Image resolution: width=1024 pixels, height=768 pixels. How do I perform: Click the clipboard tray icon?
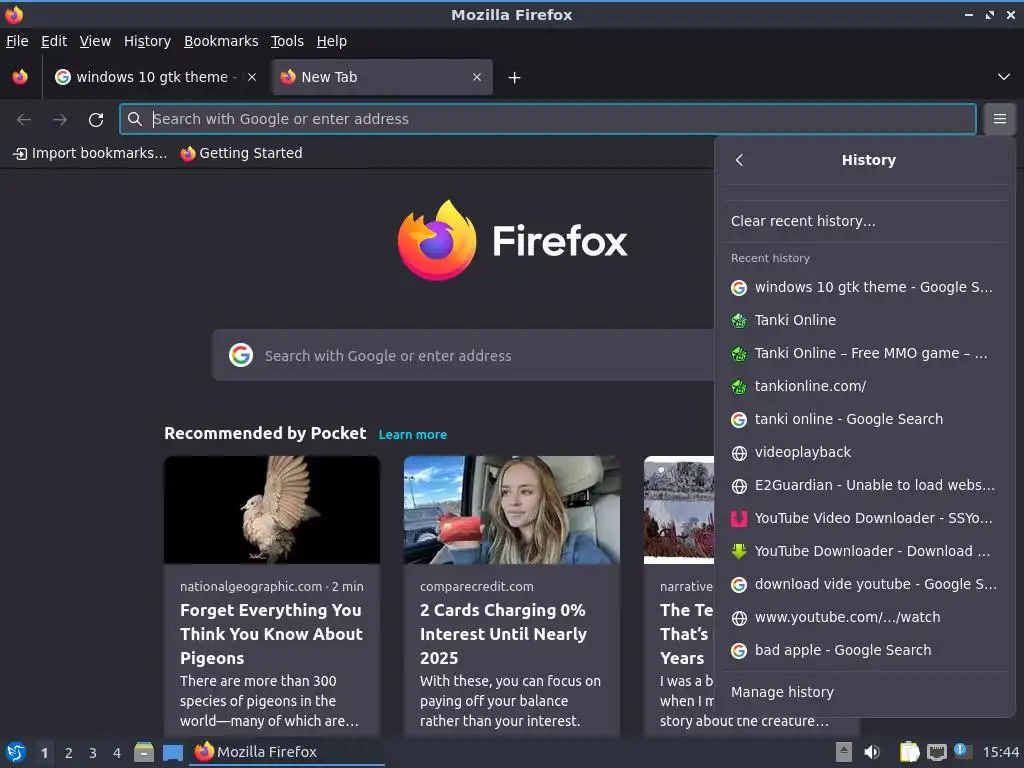pos(909,752)
